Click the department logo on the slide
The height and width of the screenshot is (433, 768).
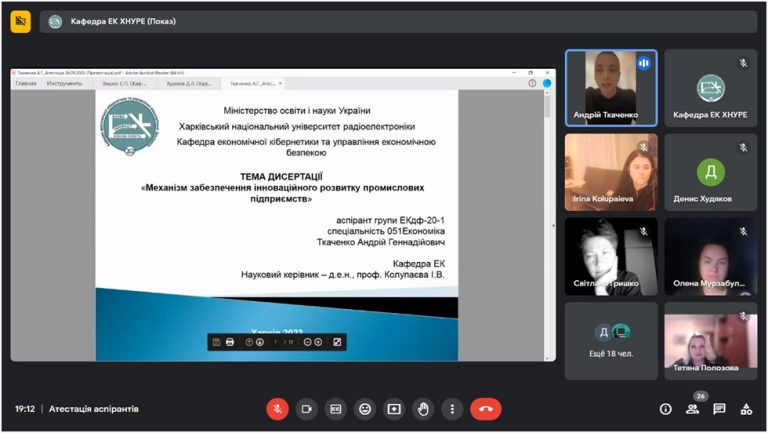point(129,126)
